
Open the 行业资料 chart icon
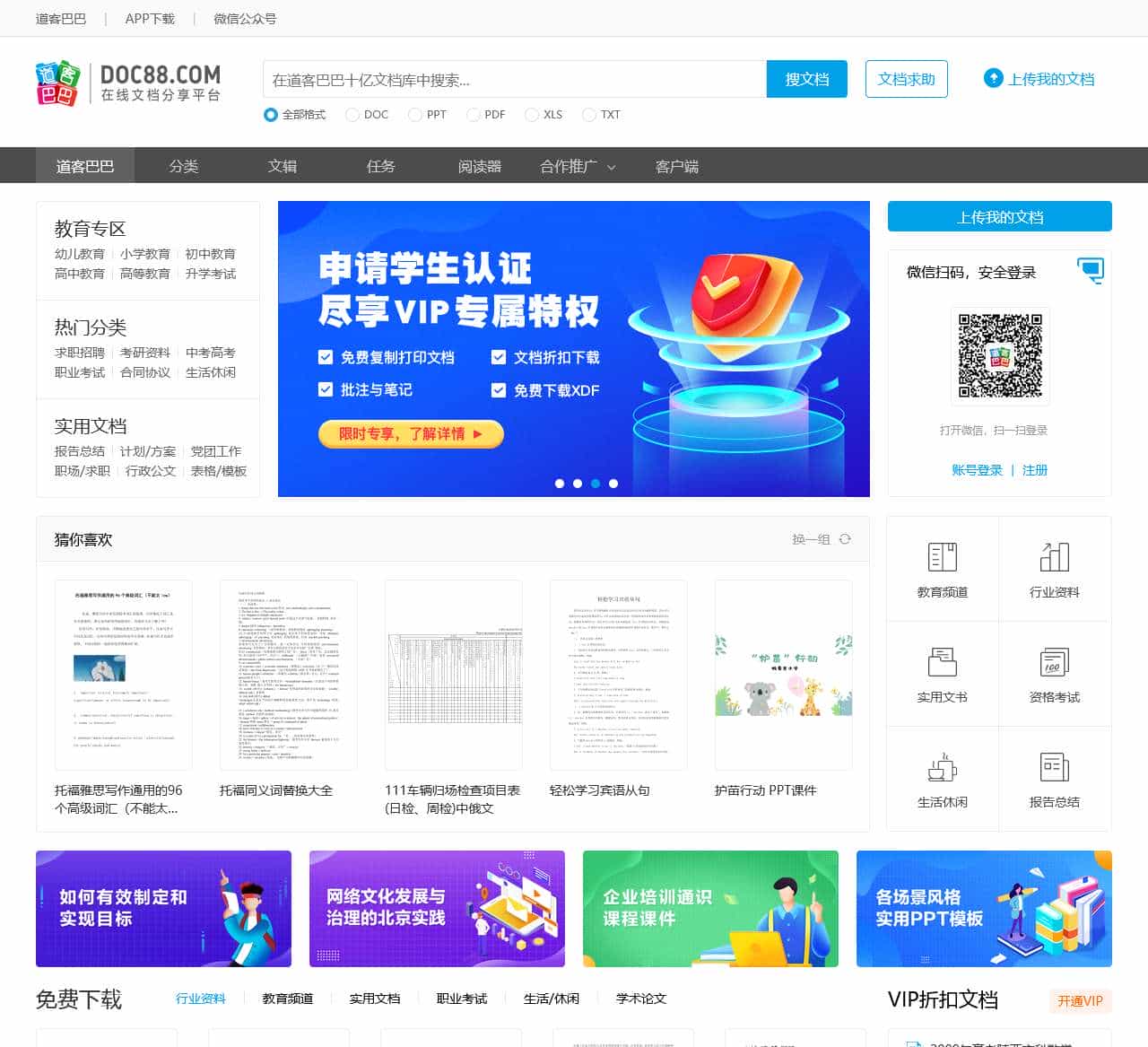[x=1055, y=557]
